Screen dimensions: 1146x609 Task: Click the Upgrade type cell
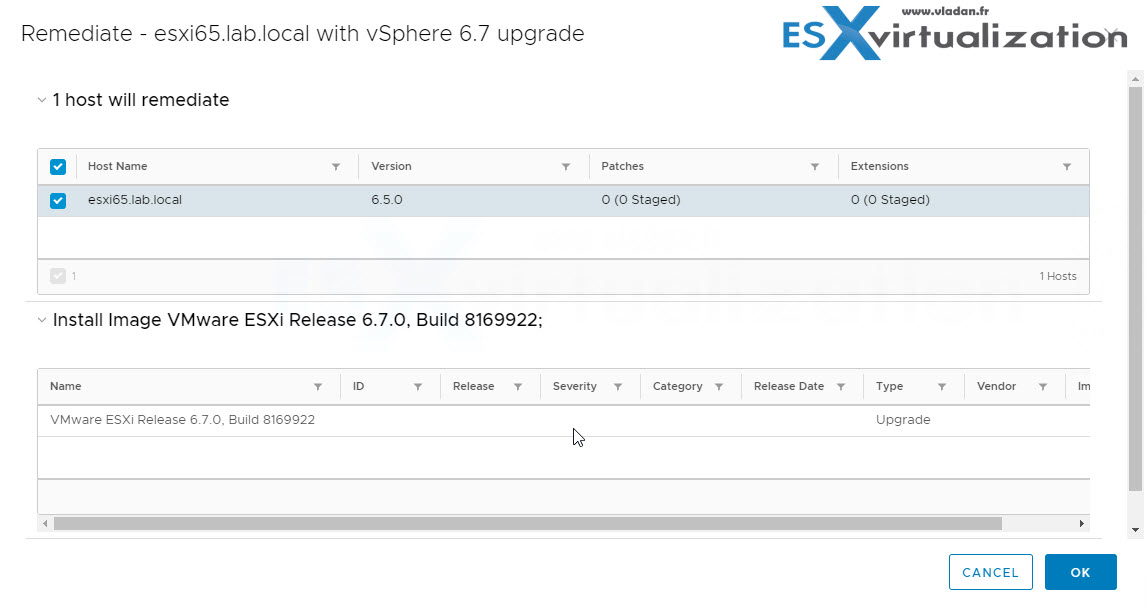(903, 420)
